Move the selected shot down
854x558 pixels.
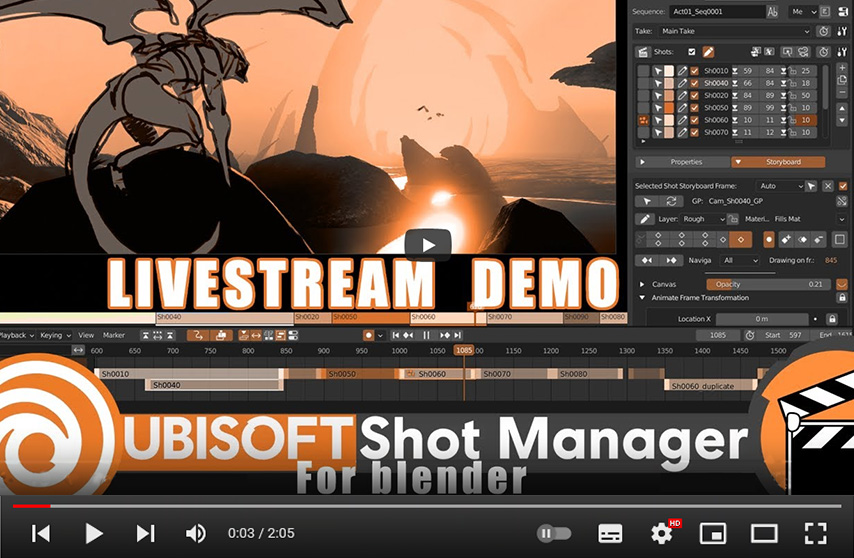[x=842, y=120]
